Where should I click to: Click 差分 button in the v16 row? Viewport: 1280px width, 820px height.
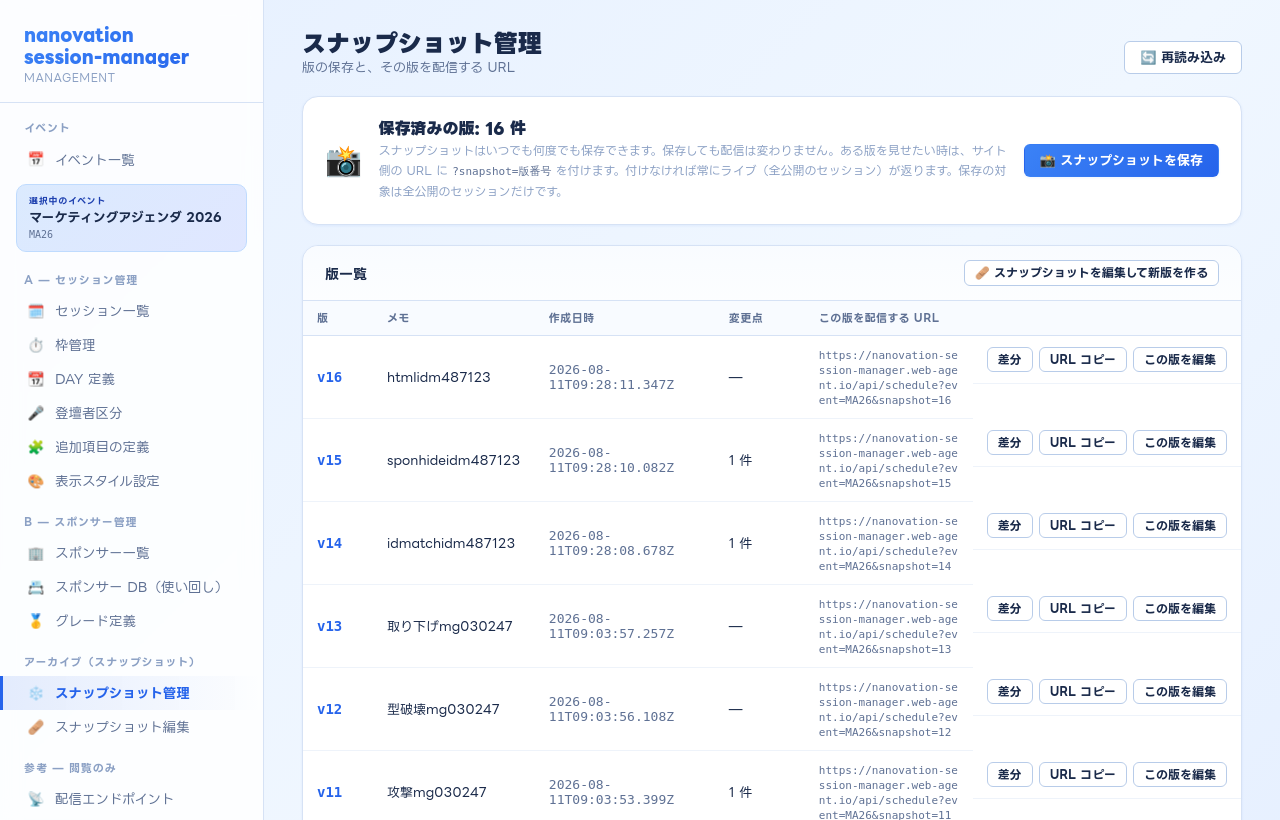pyautogui.click(x=1010, y=360)
